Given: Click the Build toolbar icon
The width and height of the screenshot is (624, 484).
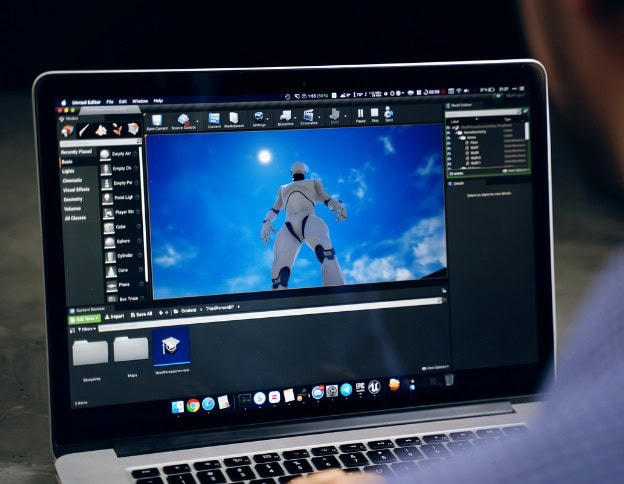Looking at the screenshot, I should pyautogui.click(x=335, y=116).
